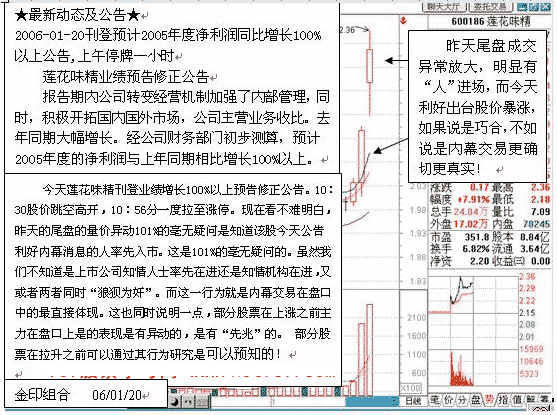Click the 日线 daily chart label
Image resolution: width=557 pixels, height=415 pixels.
coord(413,401)
